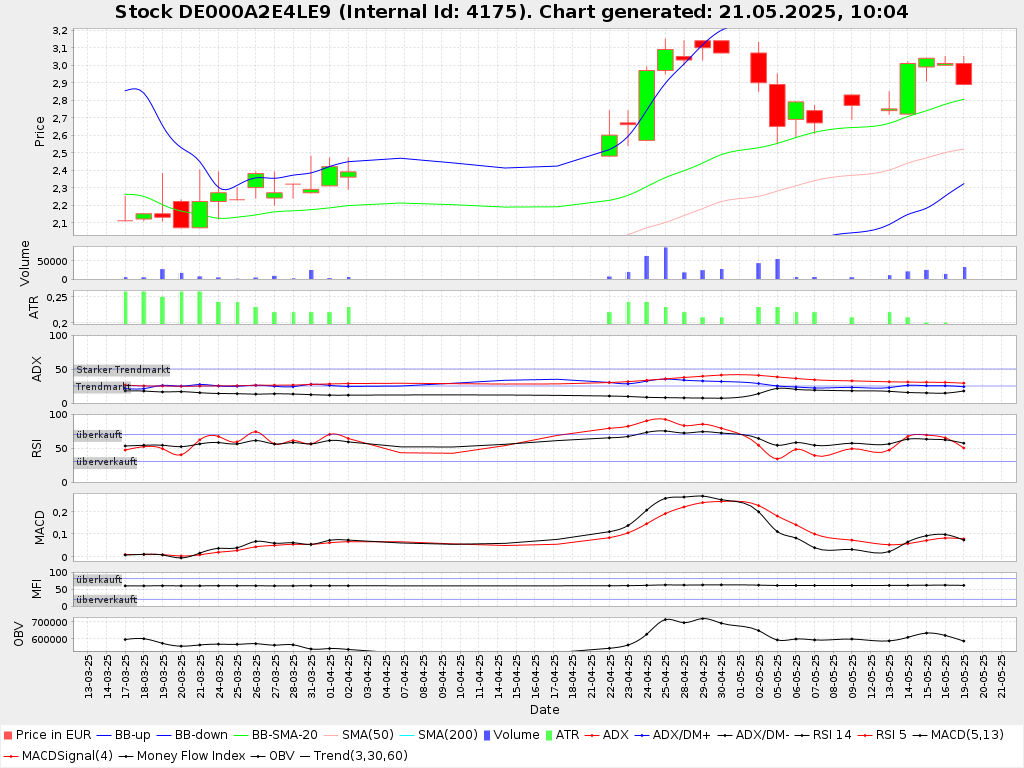Click the "Price" y-axis title

coord(39,131)
